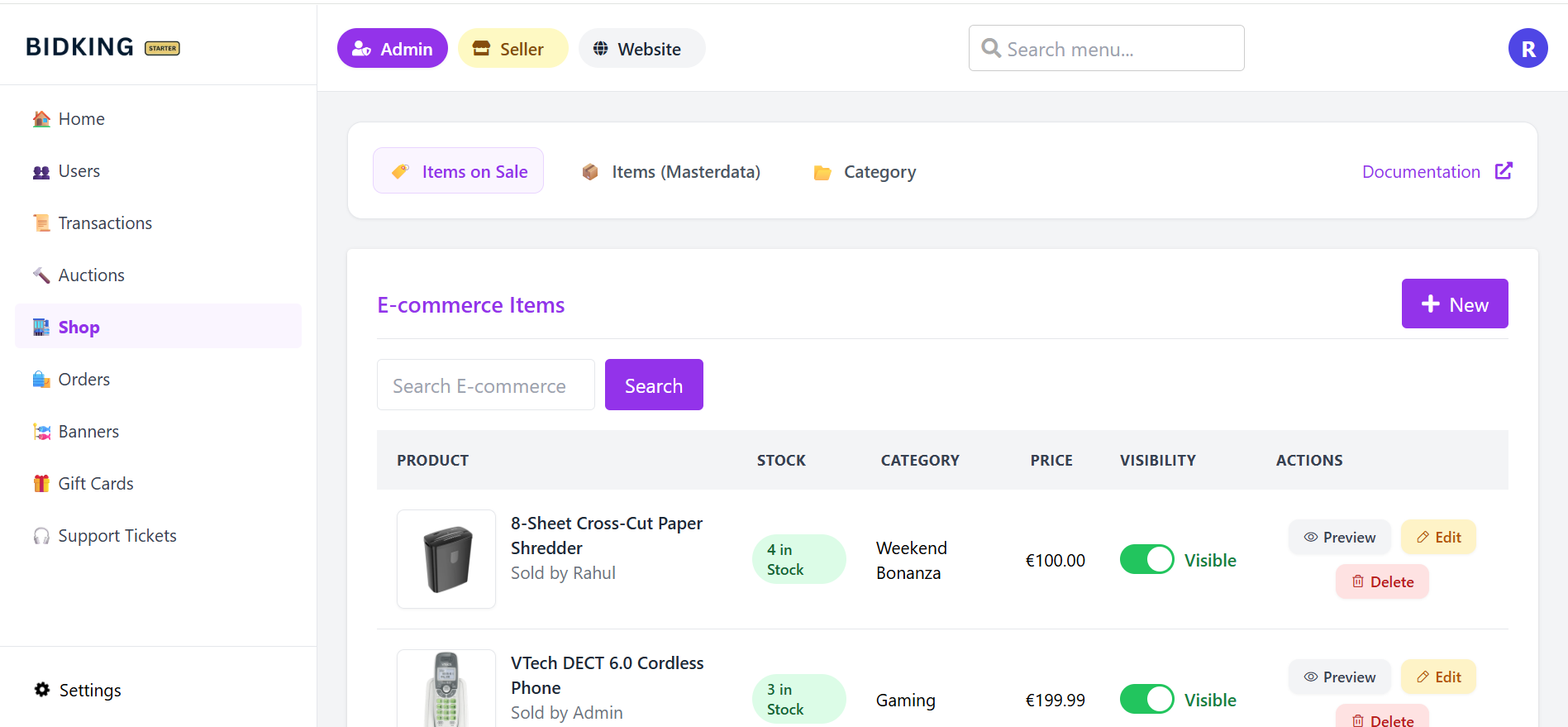Edit the Paper Shredder item
Screen dimensions: 1568x727
(x=1438, y=538)
